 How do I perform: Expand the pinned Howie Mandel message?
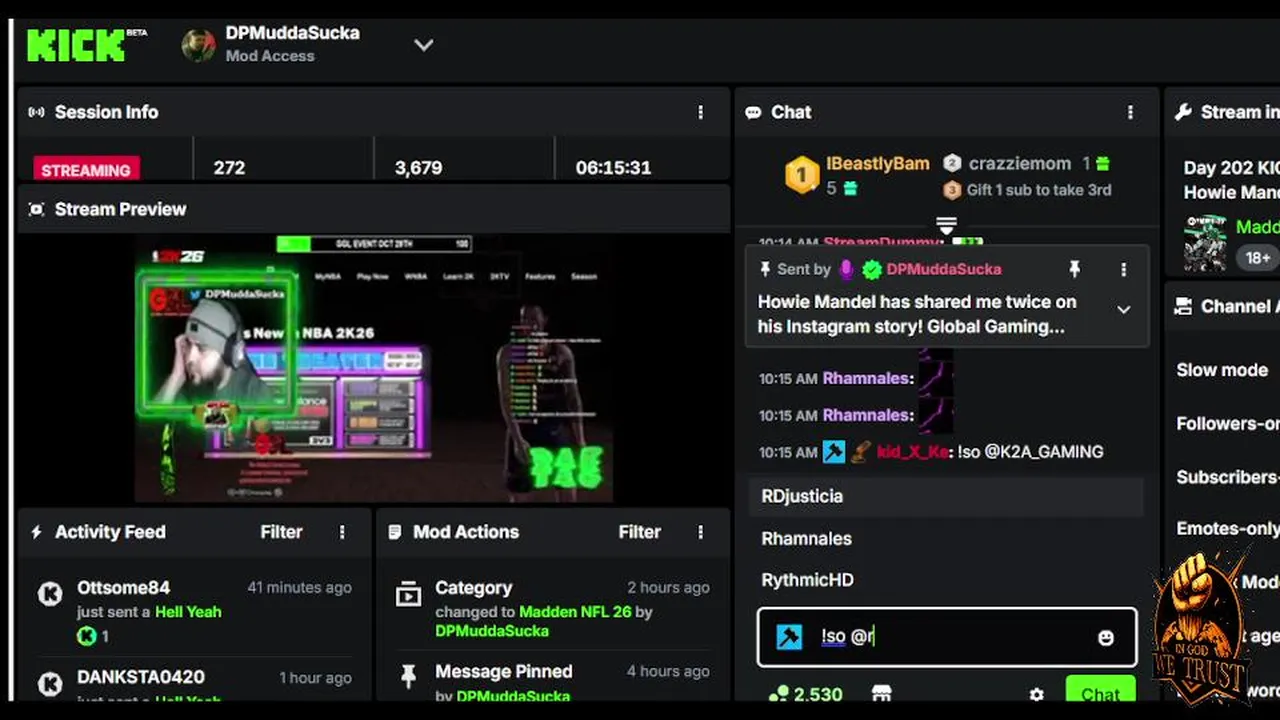[1123, 310]
